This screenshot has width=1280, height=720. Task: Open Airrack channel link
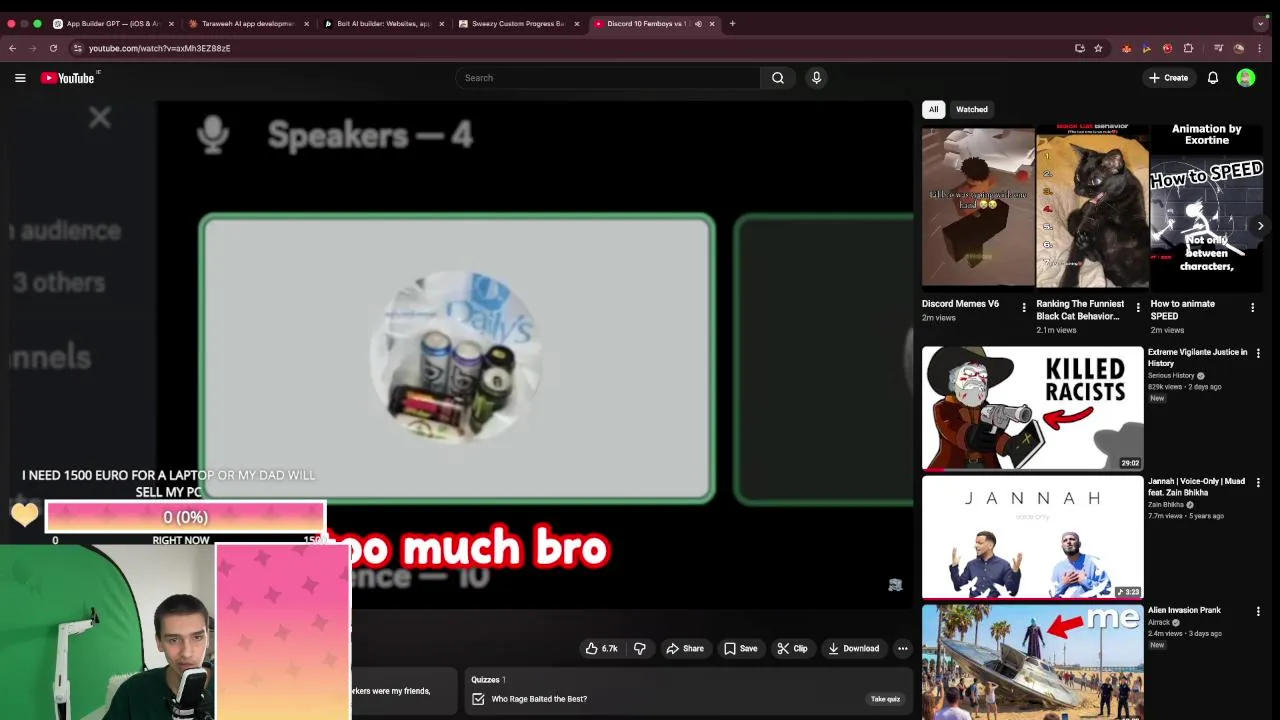pyautogui.click(x=1159, y=622)
